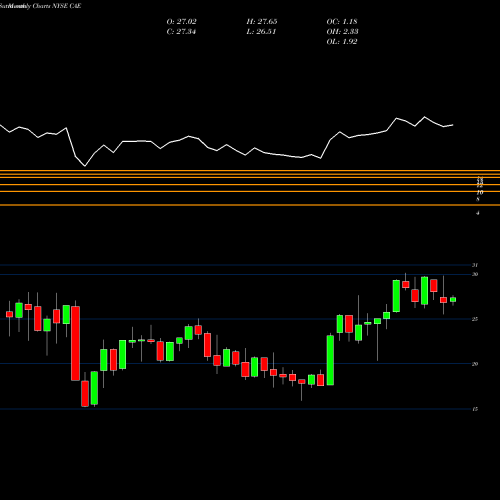Select the open value O: 27.02
The height and width of the screenshot is (500, 500).
(181, 22)
